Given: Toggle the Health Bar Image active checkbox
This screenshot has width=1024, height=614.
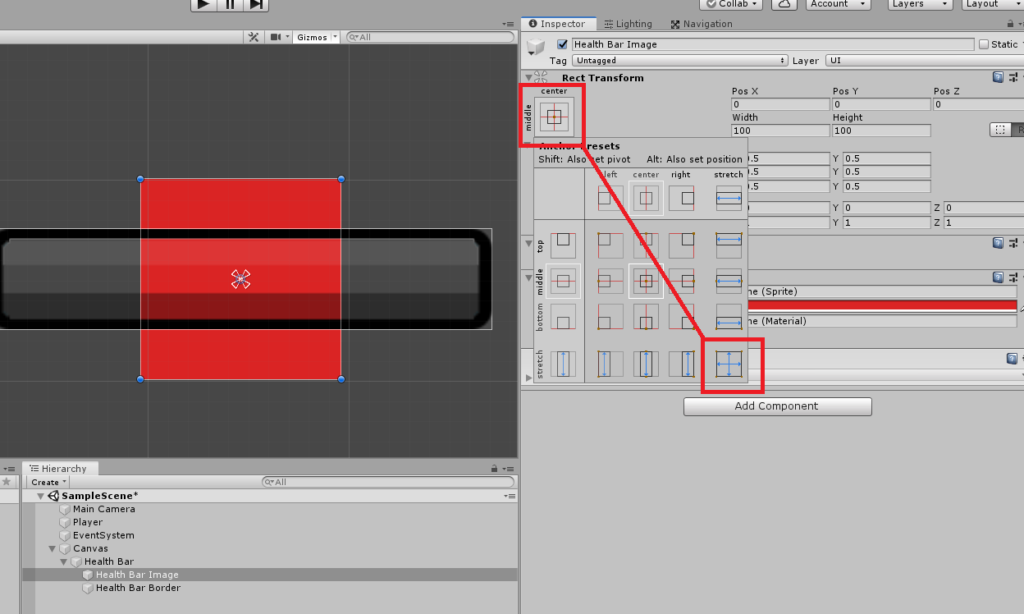Looking at the screenshot, I should [x=562, y=44].
